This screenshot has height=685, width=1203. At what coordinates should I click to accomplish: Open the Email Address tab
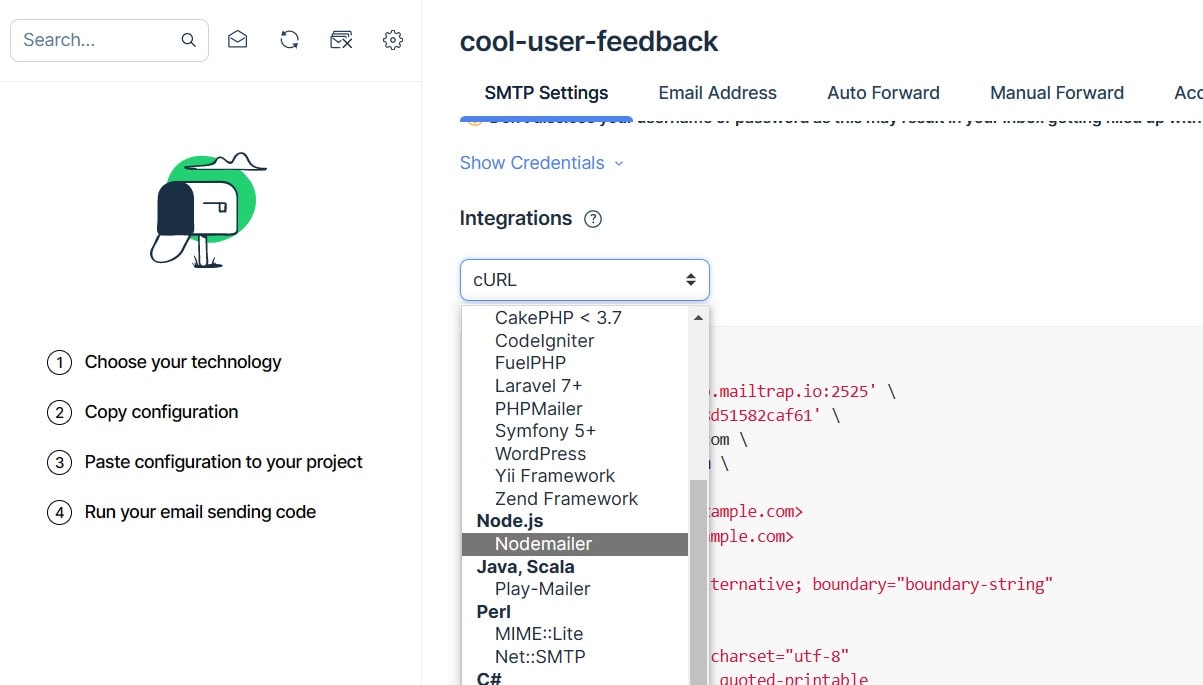tap(717, 93)
